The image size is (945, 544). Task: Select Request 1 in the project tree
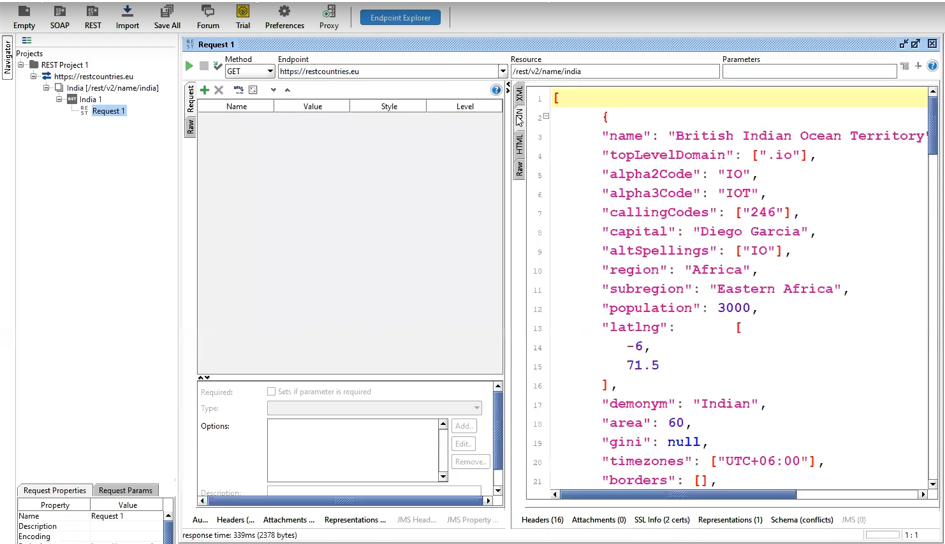(x=108, y=111)
